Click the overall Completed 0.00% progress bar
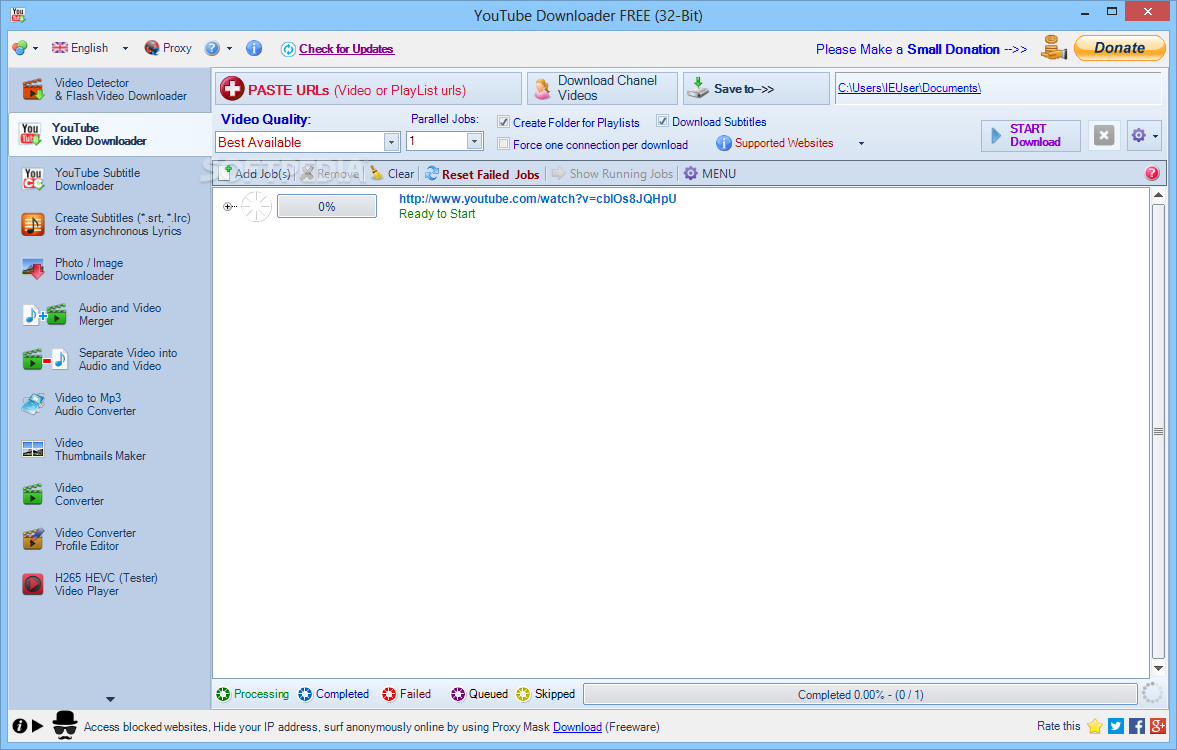Image resolution: width=1177 pixels, height=750 pixels. (x=860, y=694)
